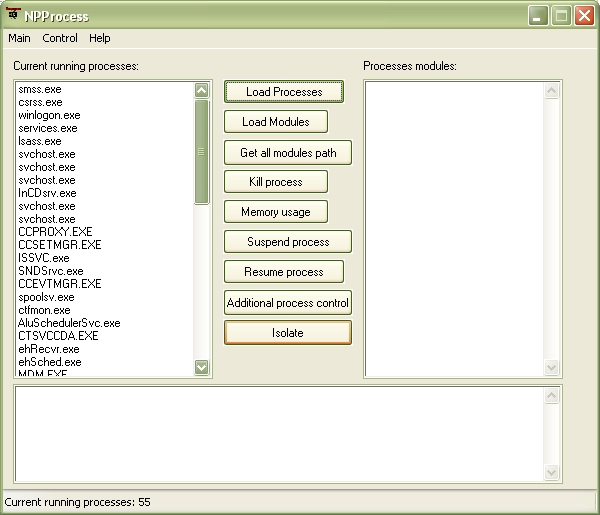This screenshot has height=515, width=600.
Task: Click bottom output pane scroll down arrow
Action: pos(551,472)
